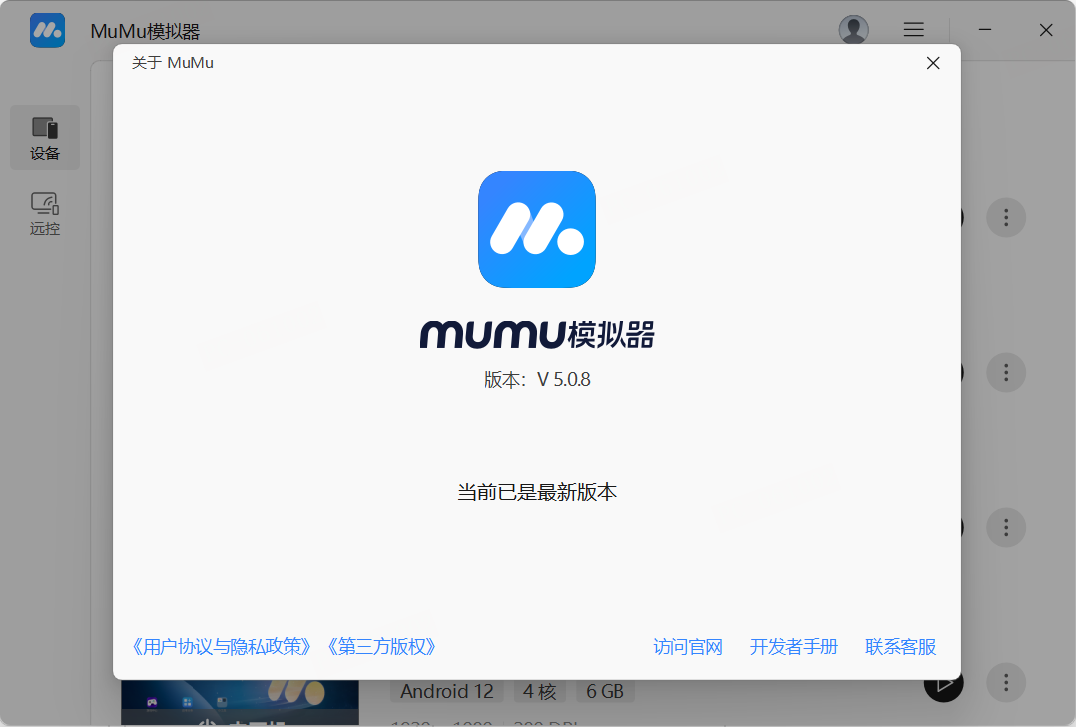1076x727 pixels.
Task: Close the 关于 MuMu dialog
Action: click(x=933, y=63)
